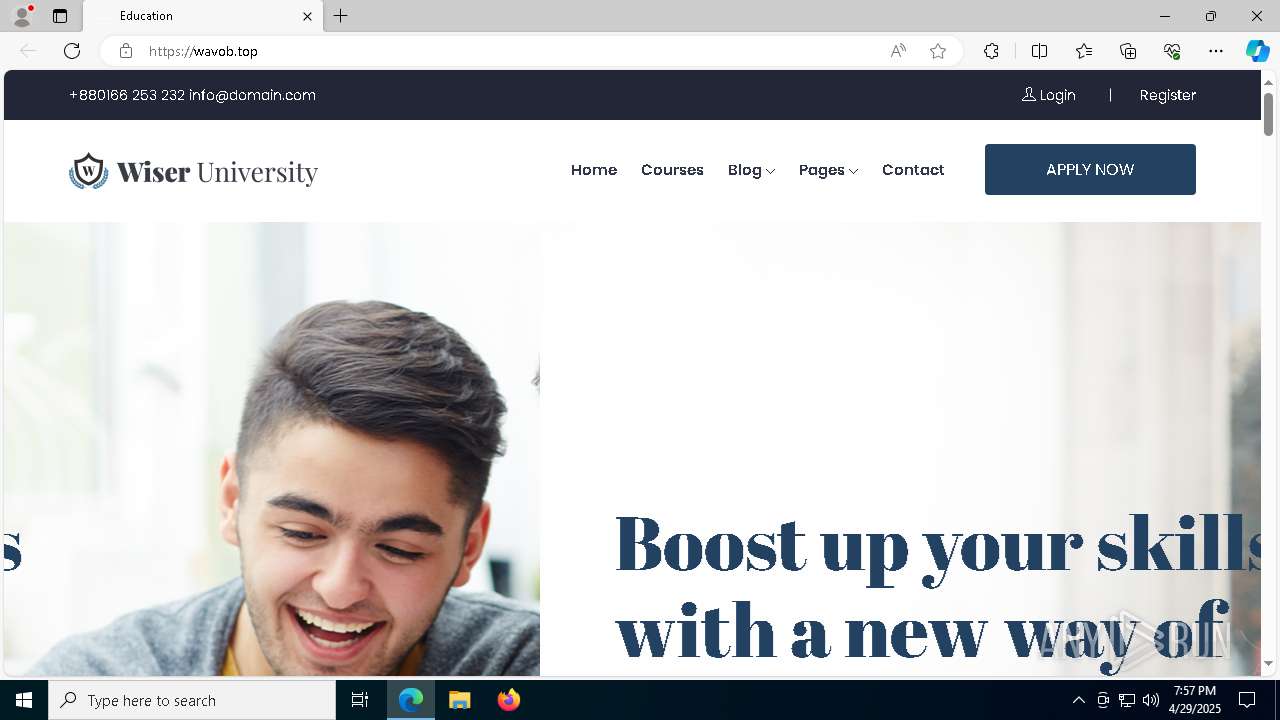
Task: Expand the Pages dropdown menu
Action: [x=828, y=170]
